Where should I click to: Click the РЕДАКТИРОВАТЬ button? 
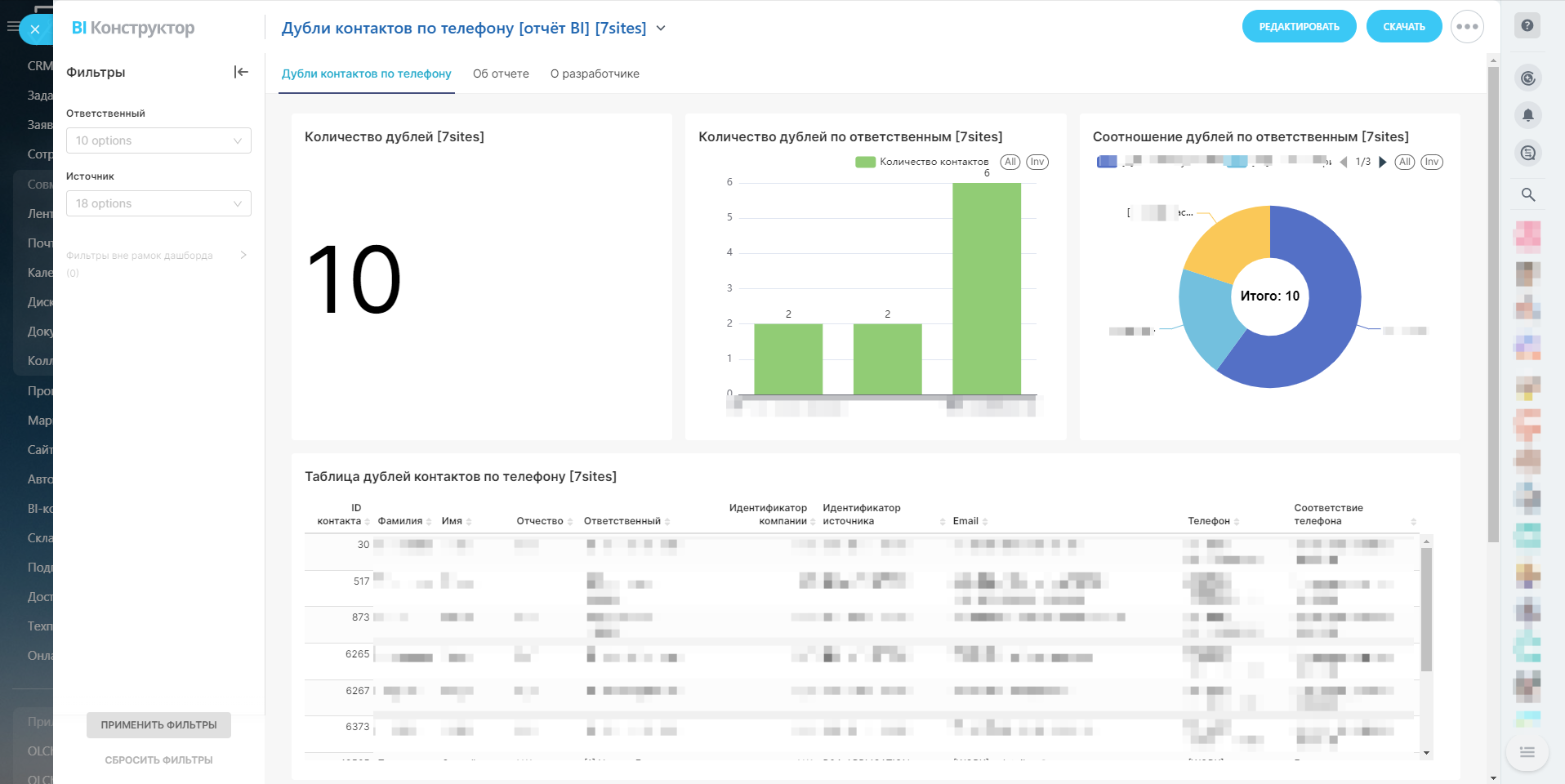[x=1299, y=27]
